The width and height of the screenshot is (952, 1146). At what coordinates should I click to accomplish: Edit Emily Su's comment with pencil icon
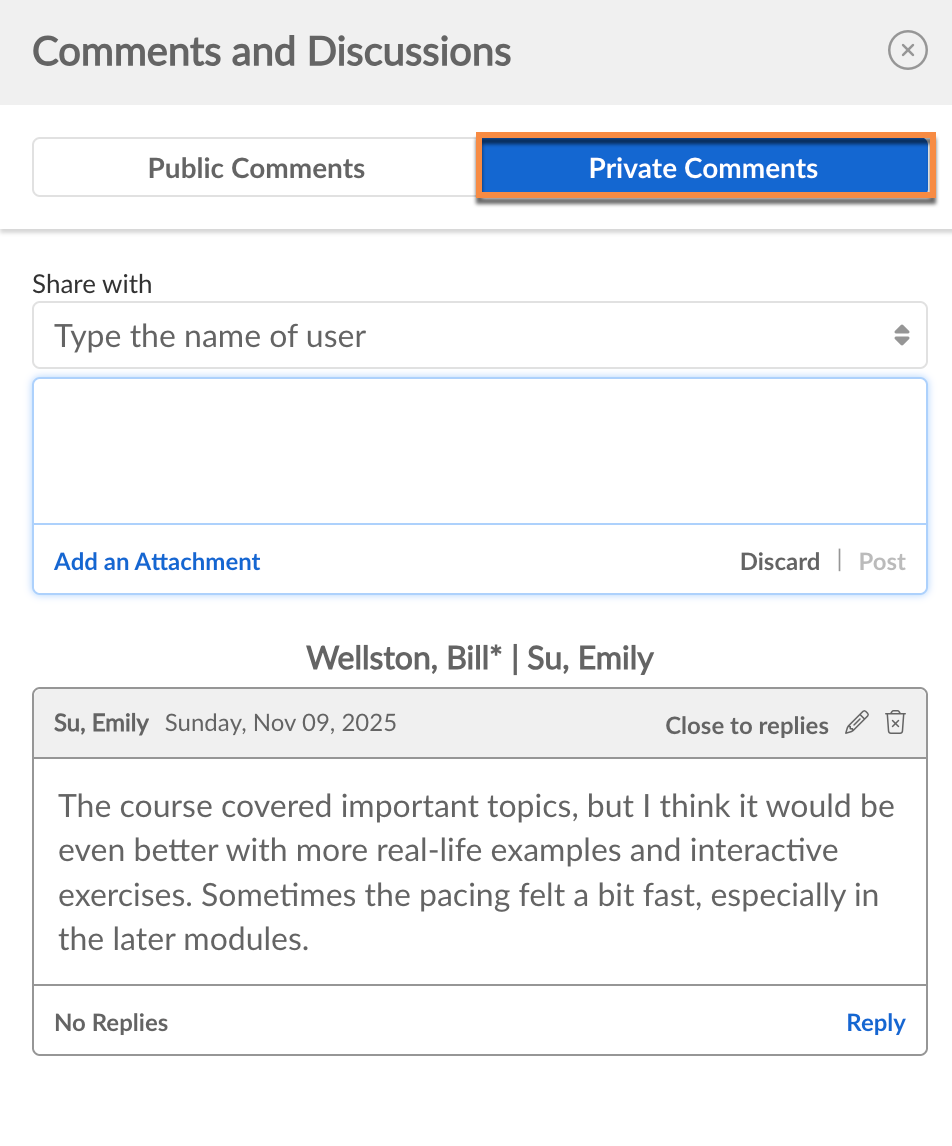pyautogui.click(x=857, y=723)
